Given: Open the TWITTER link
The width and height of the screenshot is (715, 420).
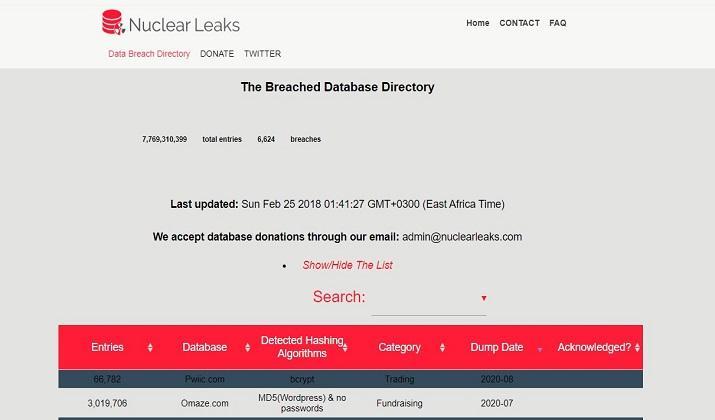Looking at the screenshot, I should pyautogui.click(x=262, y=54).
